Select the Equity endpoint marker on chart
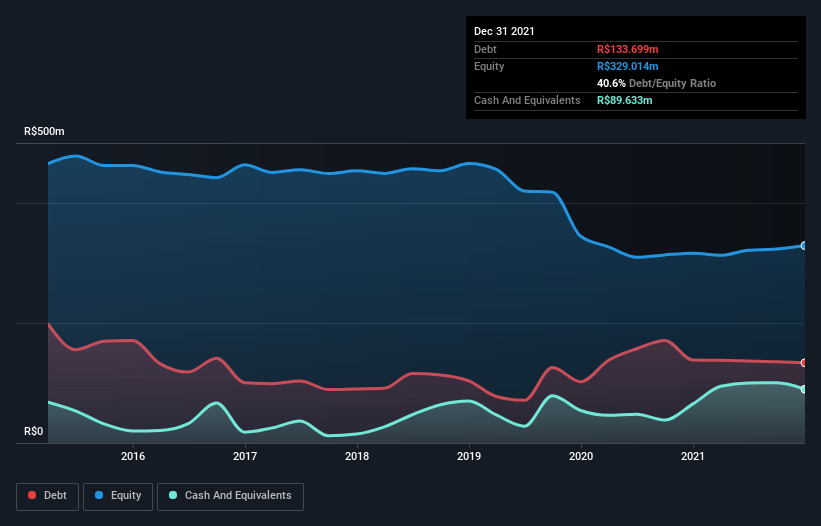The height and width of the screenshot is (526, 821). [804, 245]
